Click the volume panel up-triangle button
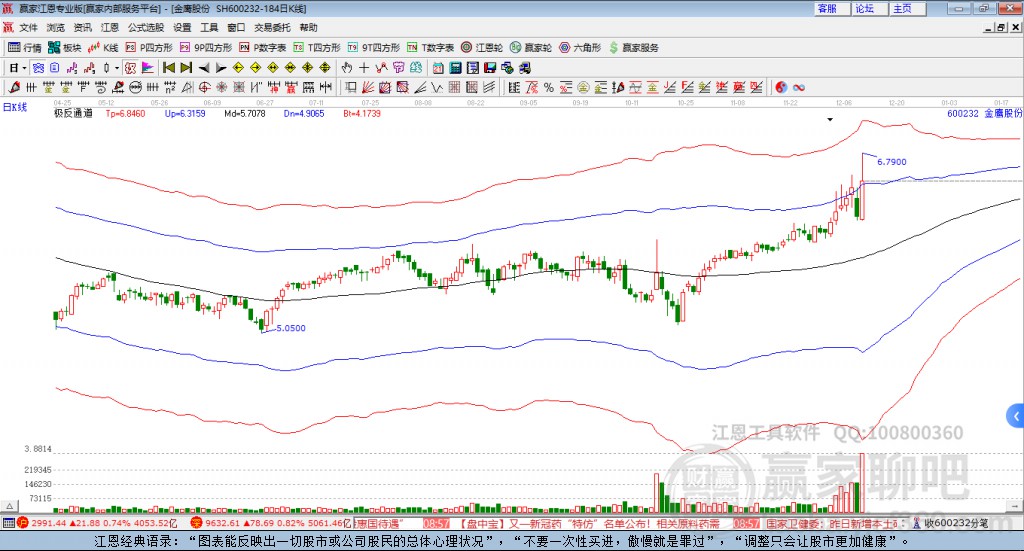This screenshot has width=1024, height=551. 9,506
